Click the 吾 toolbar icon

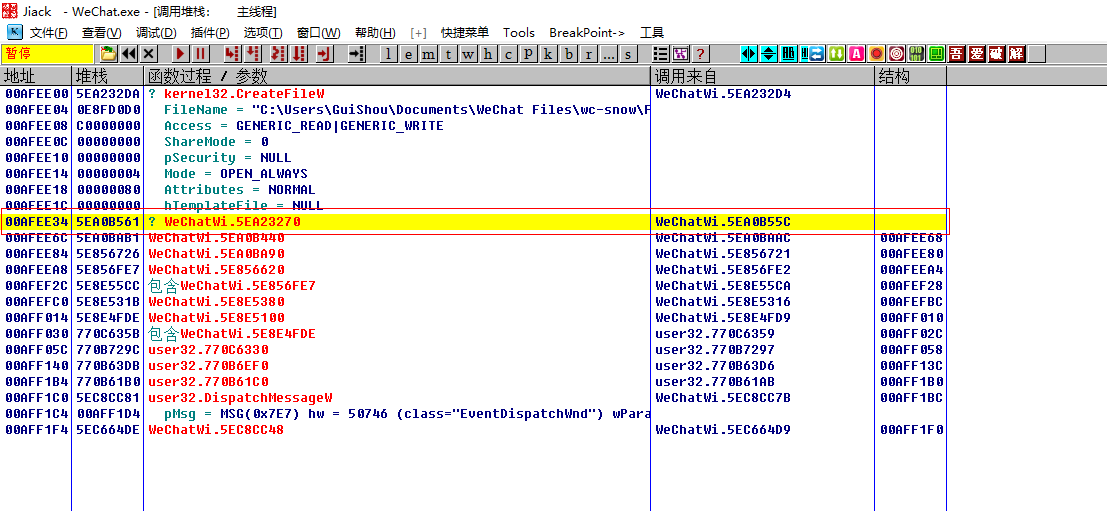click(x=957, y=54)
